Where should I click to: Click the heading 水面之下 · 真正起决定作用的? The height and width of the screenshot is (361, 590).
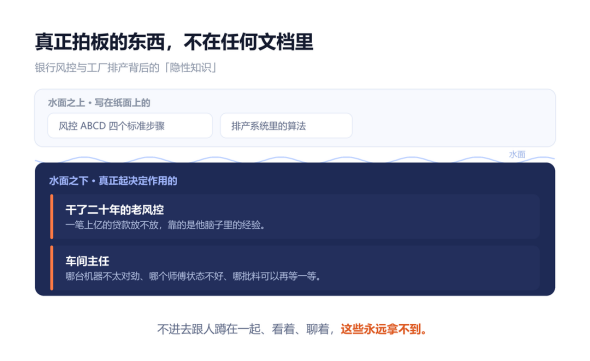pos(113,181)
